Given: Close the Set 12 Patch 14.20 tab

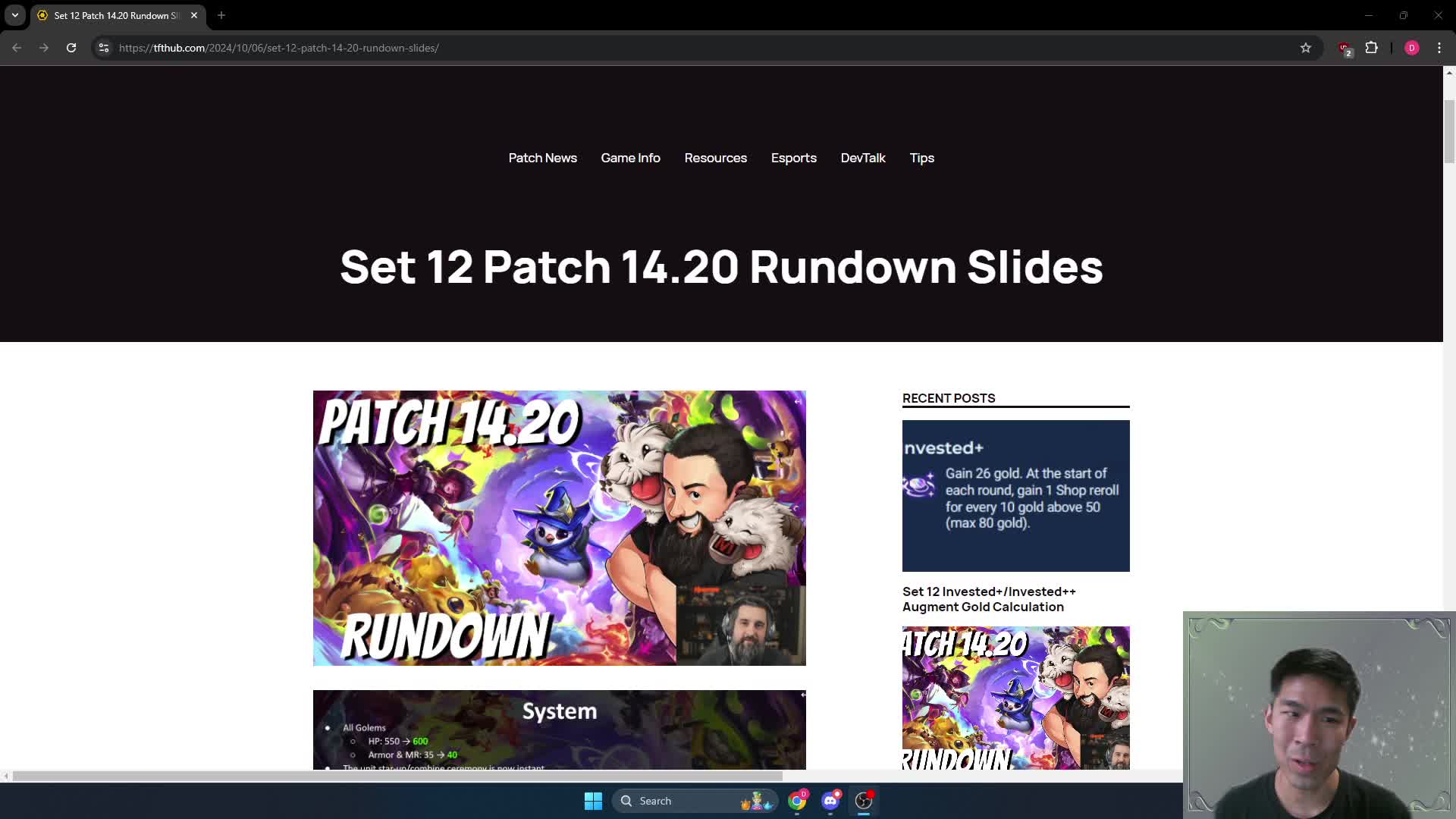Looking at the screenshot, I should (194, 15).
